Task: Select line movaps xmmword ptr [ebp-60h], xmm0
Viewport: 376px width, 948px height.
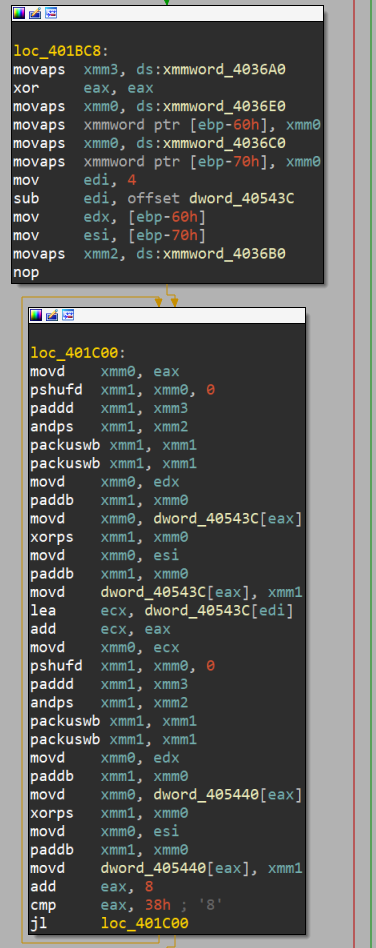Action: point(167,125)
